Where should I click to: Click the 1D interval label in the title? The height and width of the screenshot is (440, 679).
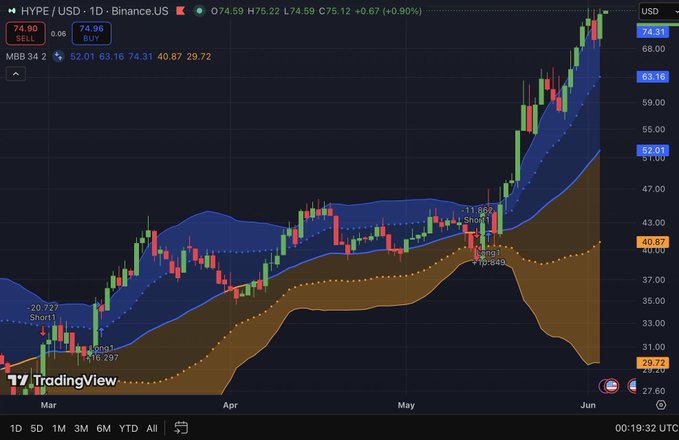point(96,11)
